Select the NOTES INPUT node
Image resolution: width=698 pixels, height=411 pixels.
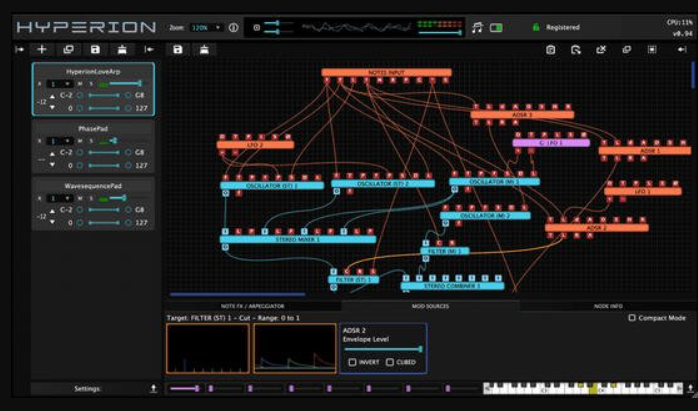(386, 73)
